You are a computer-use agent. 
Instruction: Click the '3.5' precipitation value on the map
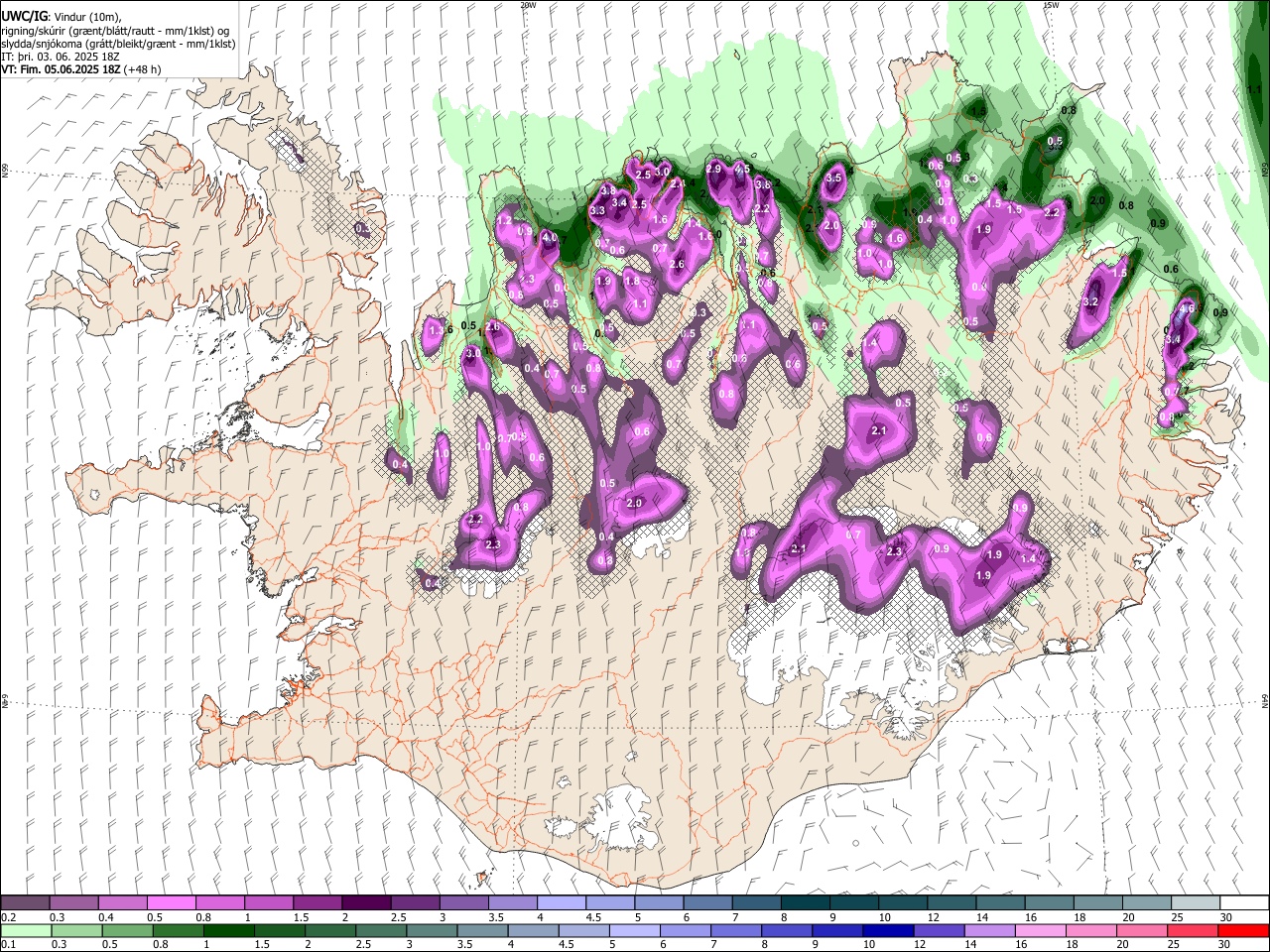coord(833,178)
